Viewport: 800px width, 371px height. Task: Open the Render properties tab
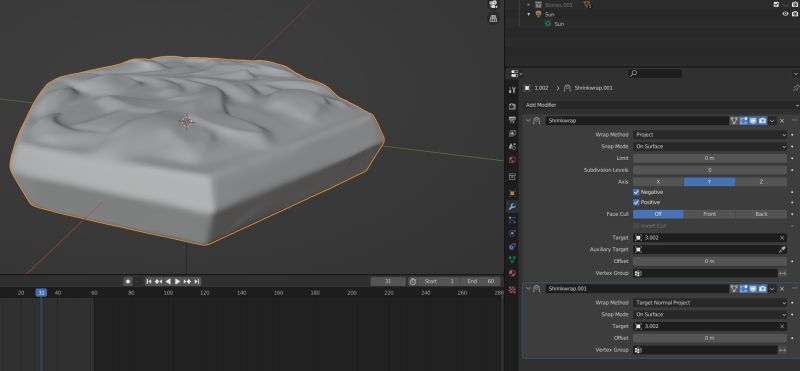click(x=512, y=106)
